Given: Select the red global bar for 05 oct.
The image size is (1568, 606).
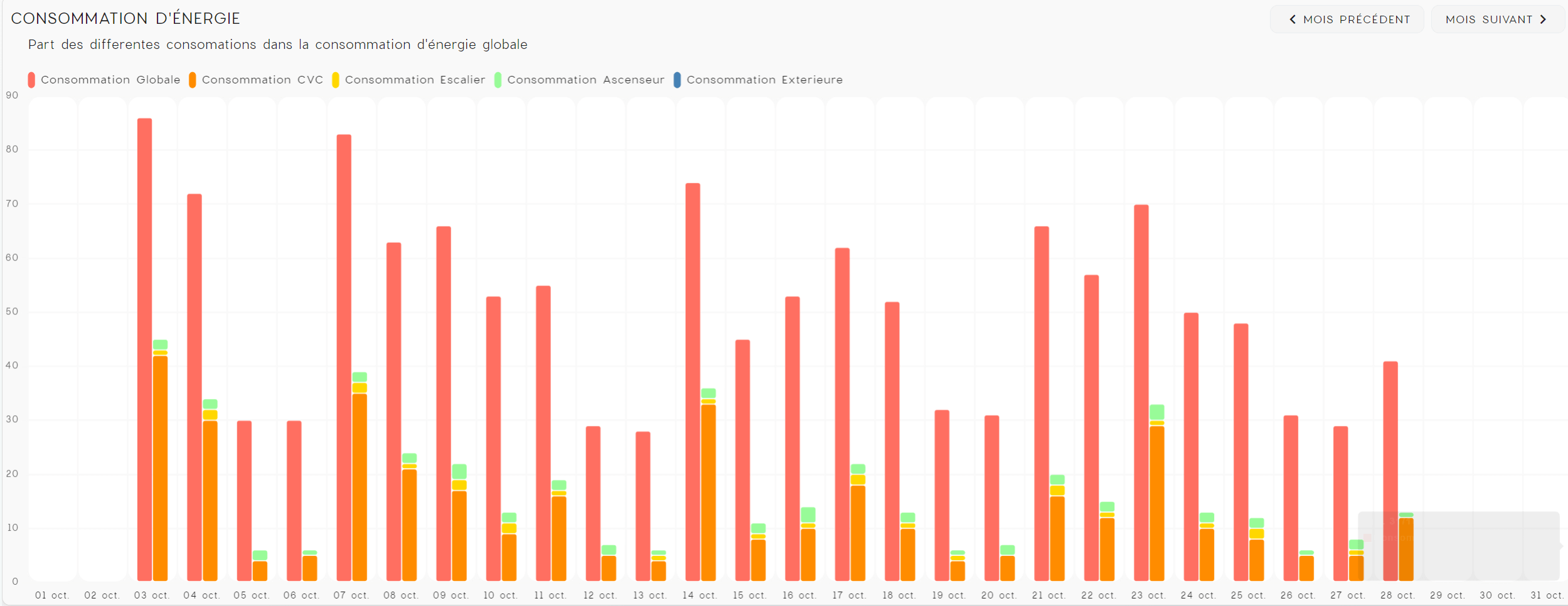Looking at the screenshot, I should pyautogui.click(x=244, y=501).
